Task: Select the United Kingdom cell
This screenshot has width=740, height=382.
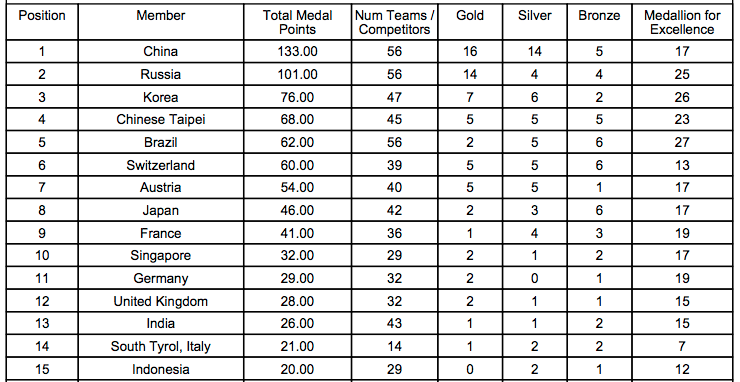Action: [x=160, y=301]
